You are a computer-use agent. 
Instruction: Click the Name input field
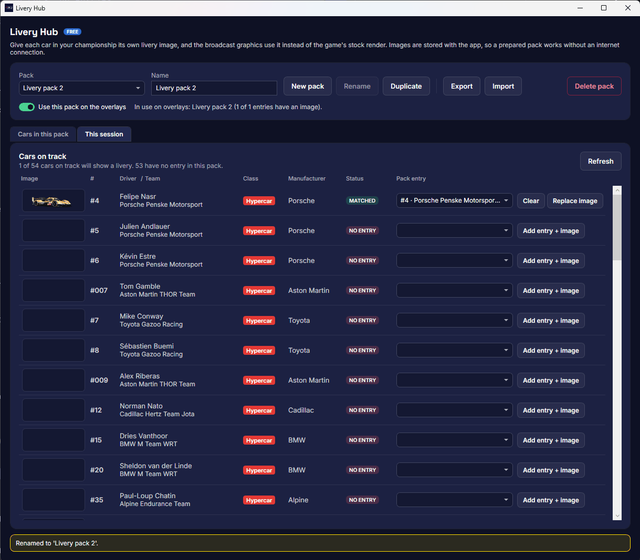tap(214, 88)
